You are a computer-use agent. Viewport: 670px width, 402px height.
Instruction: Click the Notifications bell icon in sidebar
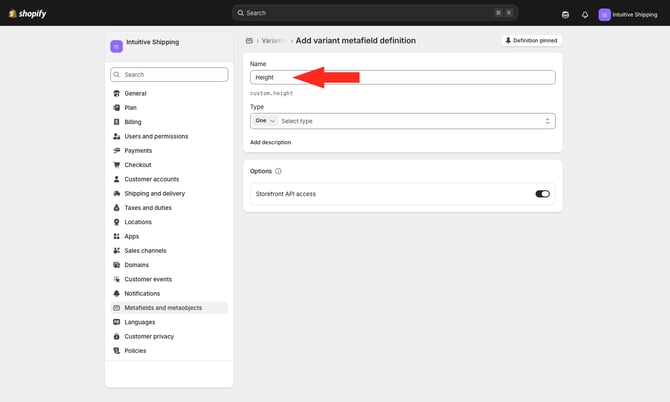click(x=116, y=293)
